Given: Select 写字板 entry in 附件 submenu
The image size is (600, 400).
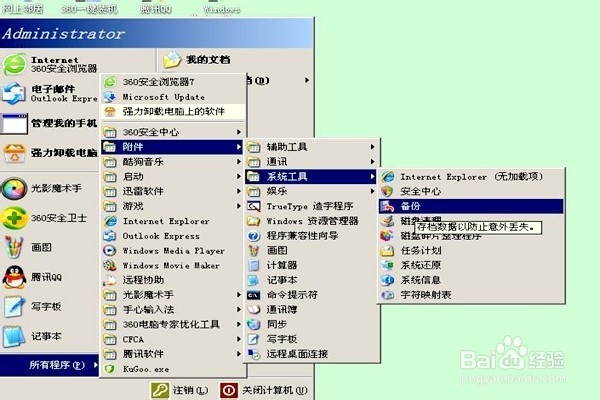Looking at the screenshot, I should coord(311,339).
